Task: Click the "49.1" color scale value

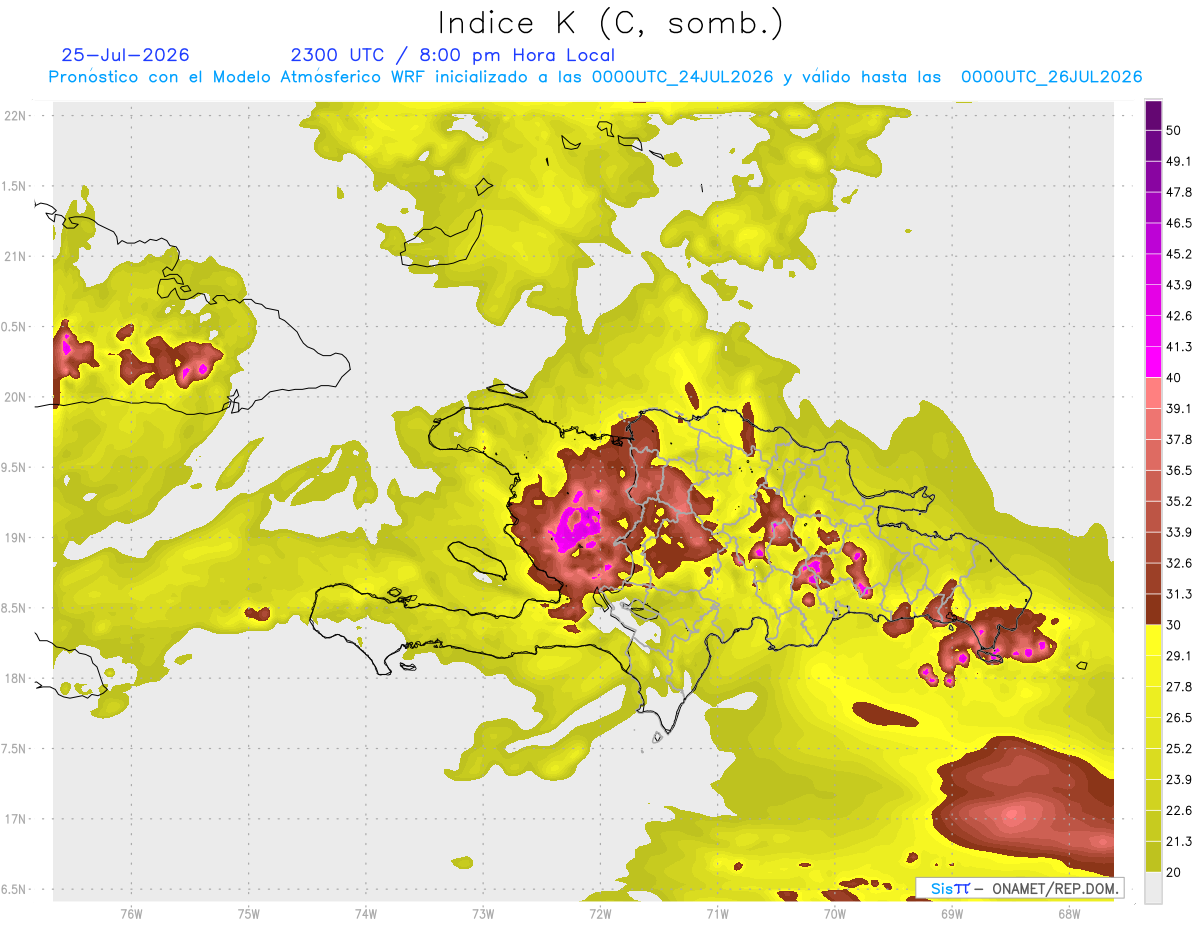Action: pos(1179,161)
